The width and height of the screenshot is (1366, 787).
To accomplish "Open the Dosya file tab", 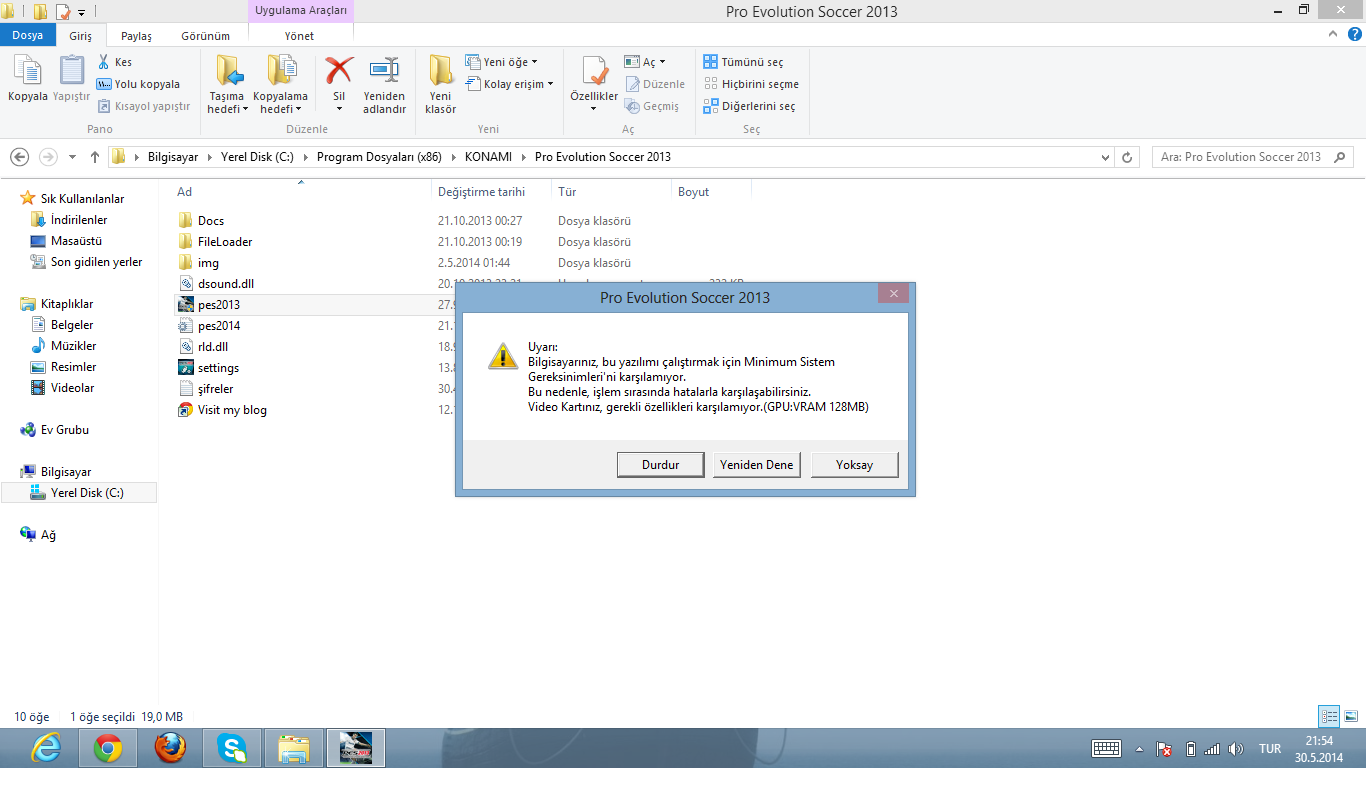I will pos(27,36).
